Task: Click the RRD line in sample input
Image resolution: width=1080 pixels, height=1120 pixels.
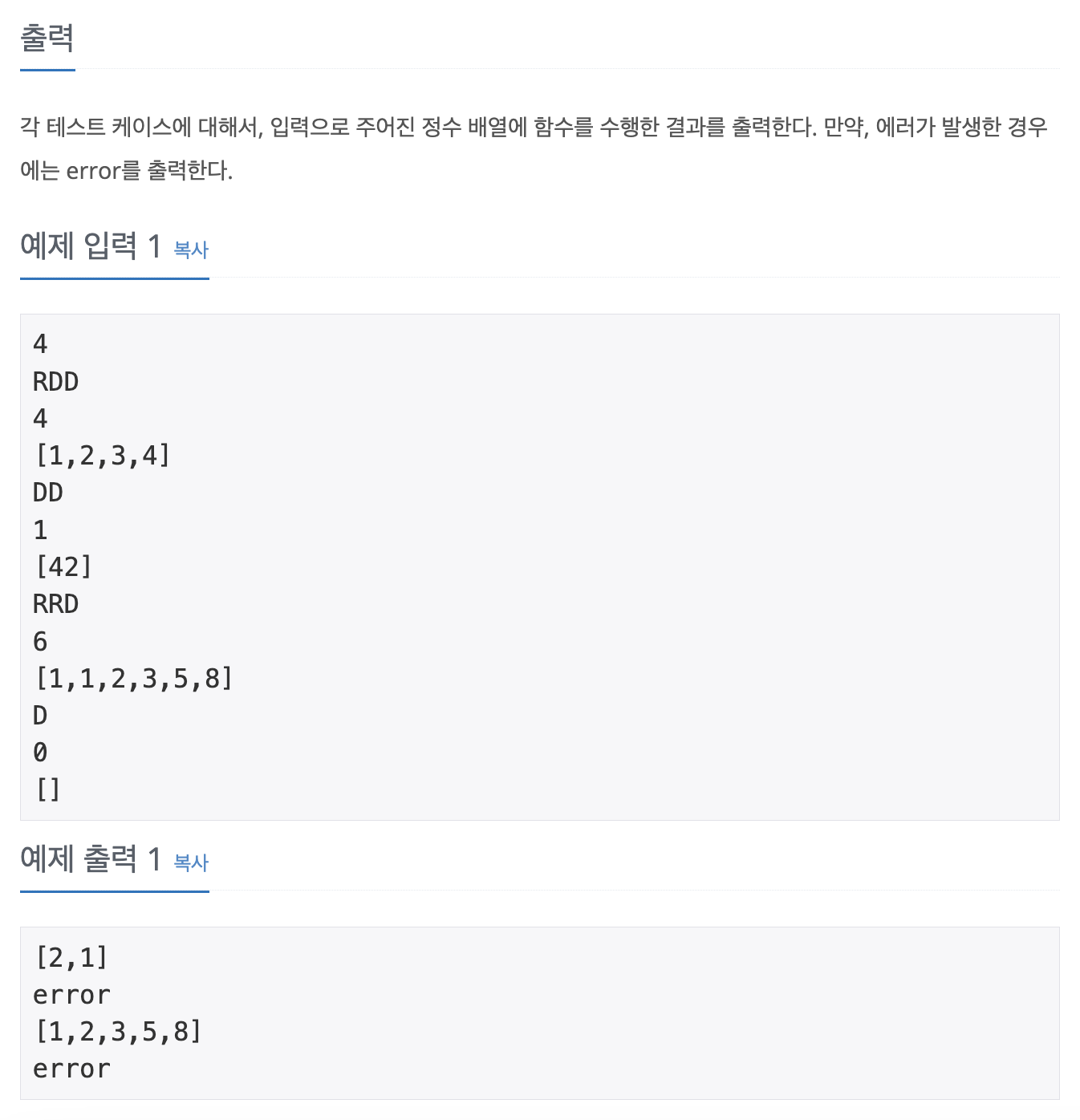Action: click(x=55, y=604)
